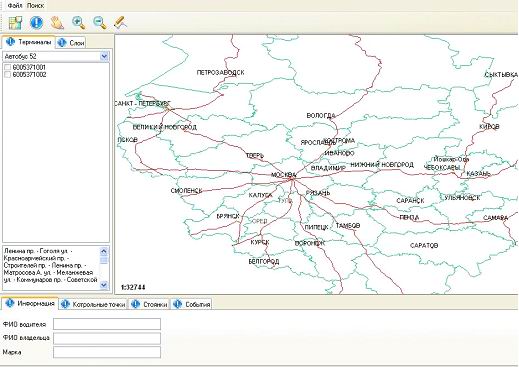Select the blue information tool icon

coord(37,23)
